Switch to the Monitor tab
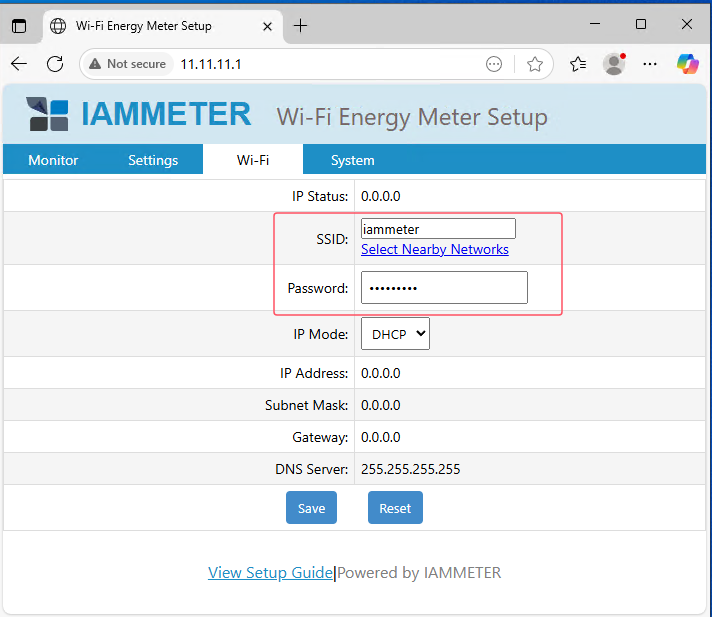 [53, 160]
